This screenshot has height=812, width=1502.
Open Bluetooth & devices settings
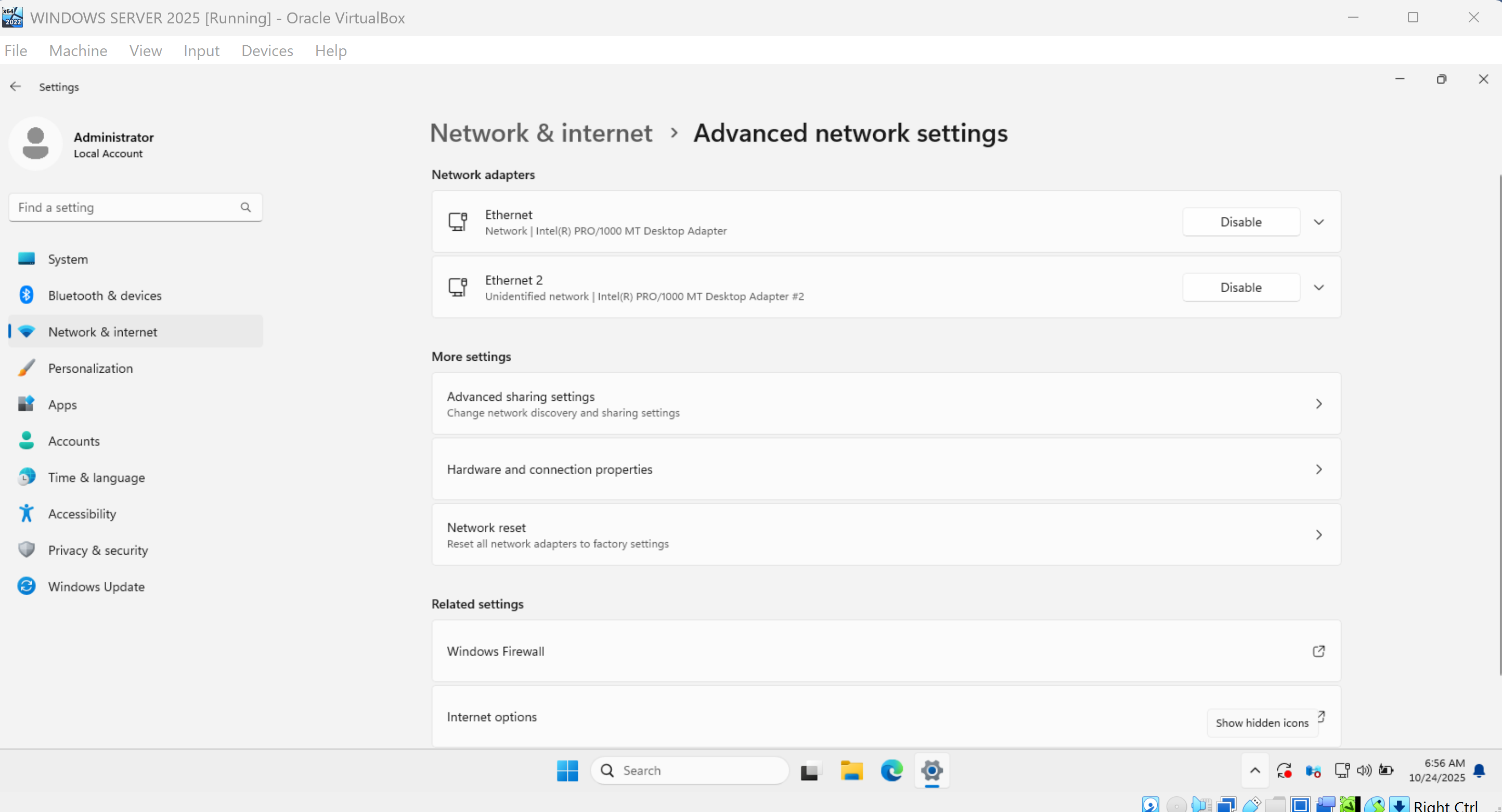[105, 296]
